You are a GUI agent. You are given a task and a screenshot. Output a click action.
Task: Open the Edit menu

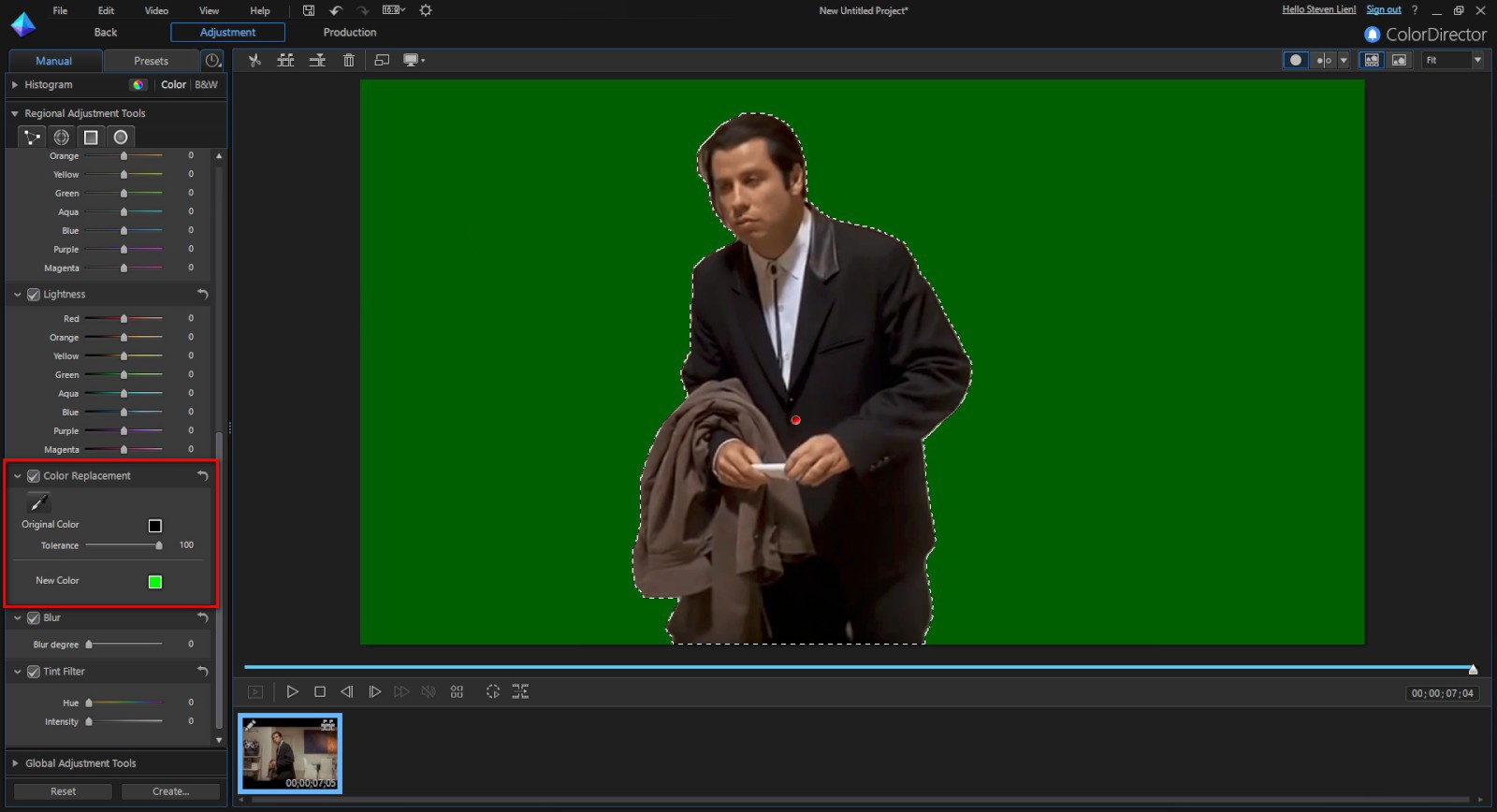[106, 10]
